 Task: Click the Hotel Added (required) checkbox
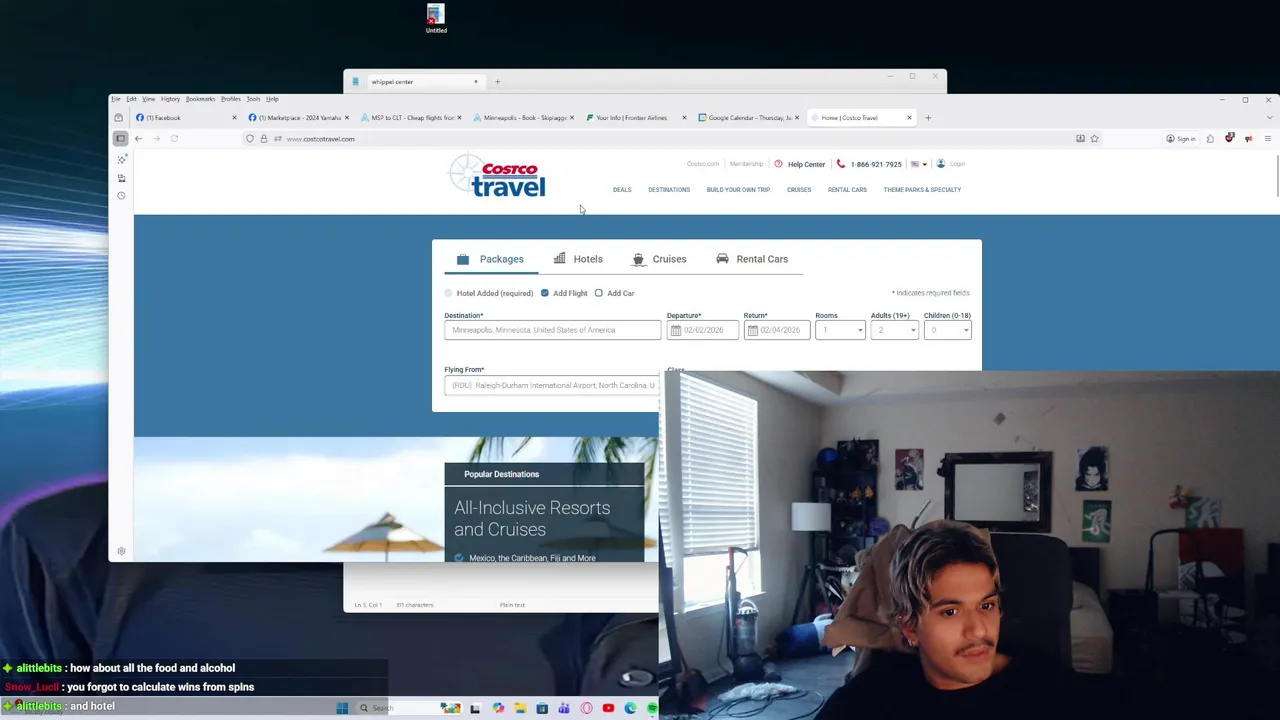click(449, 293)
